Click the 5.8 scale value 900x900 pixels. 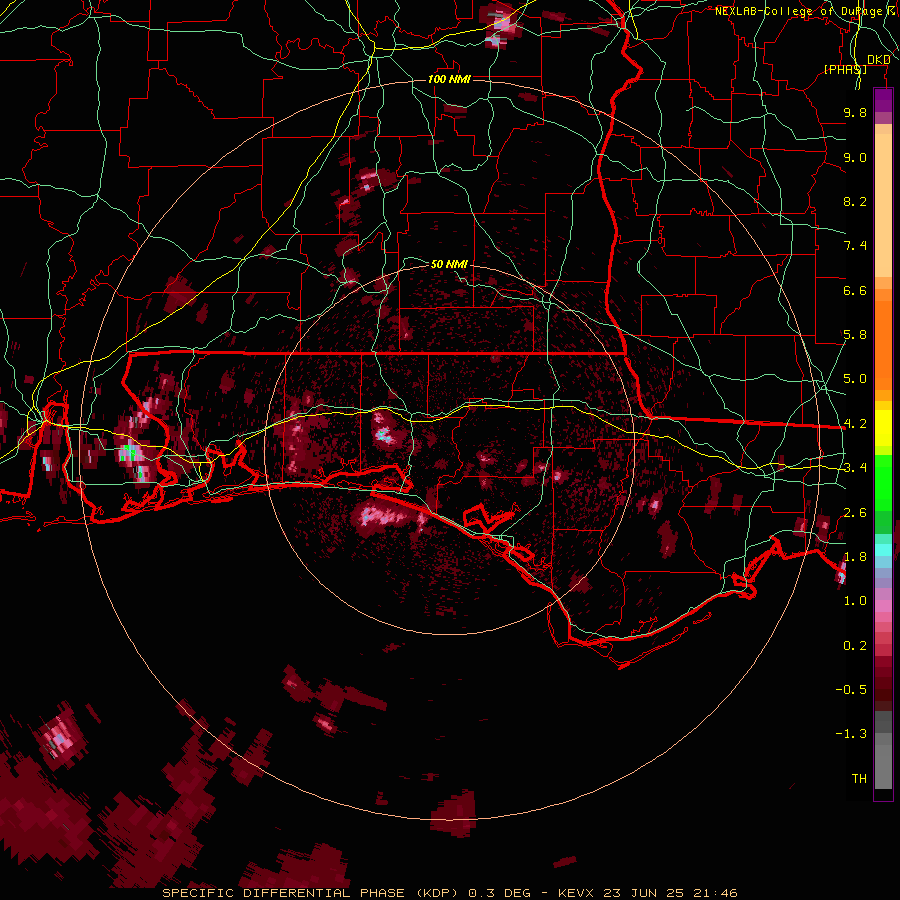point(855,335)
